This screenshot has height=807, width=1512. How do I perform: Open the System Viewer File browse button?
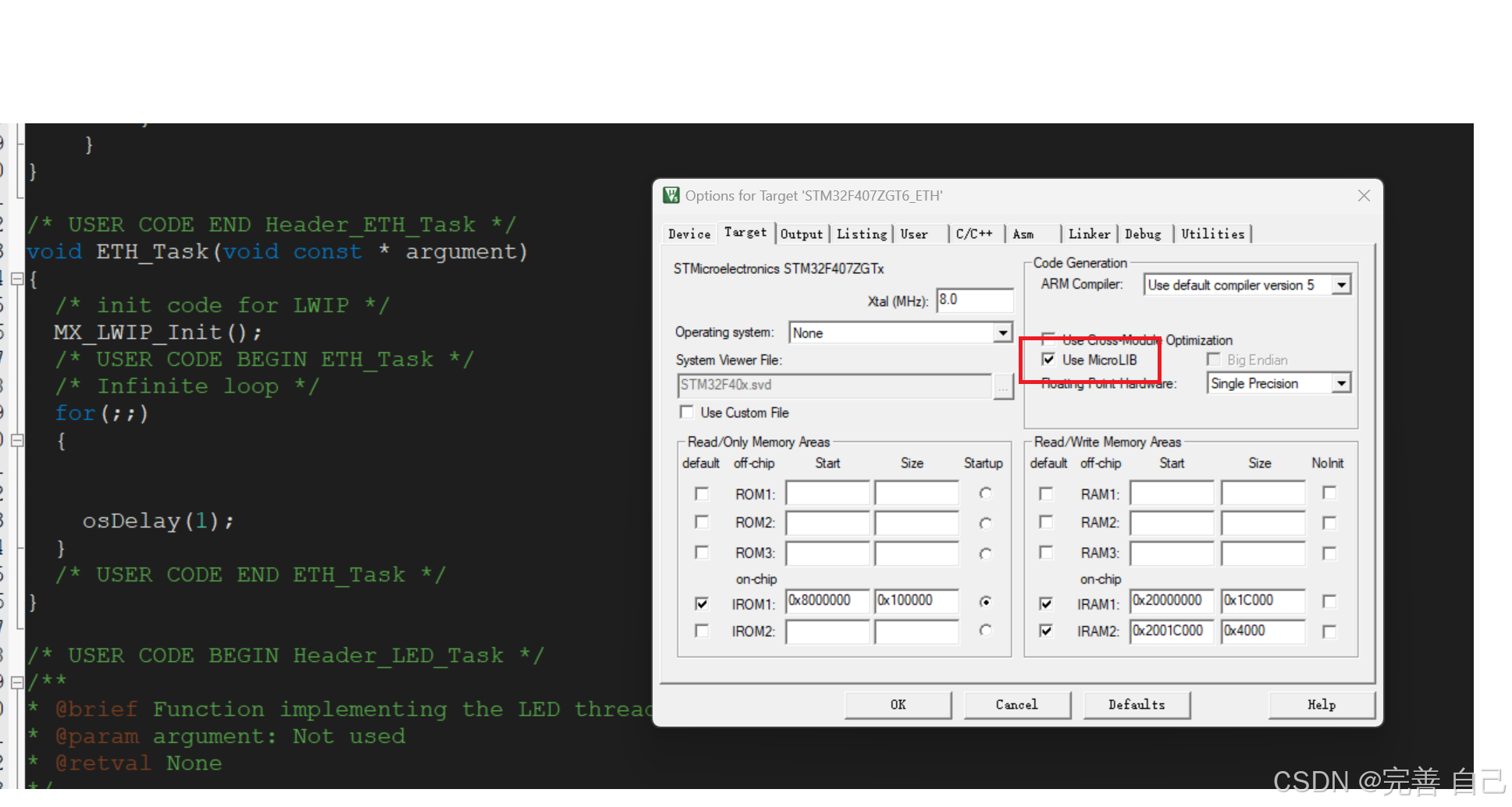click(1003, 386)
